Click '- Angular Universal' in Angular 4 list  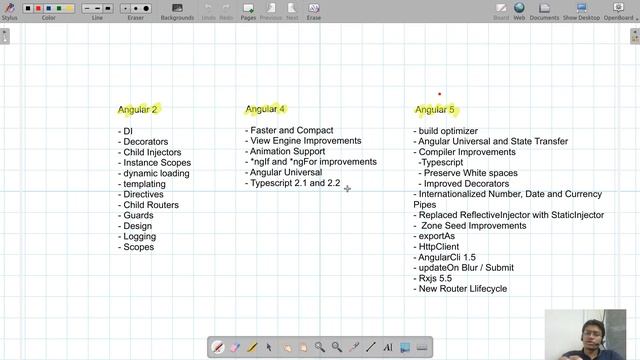(284, 172)
